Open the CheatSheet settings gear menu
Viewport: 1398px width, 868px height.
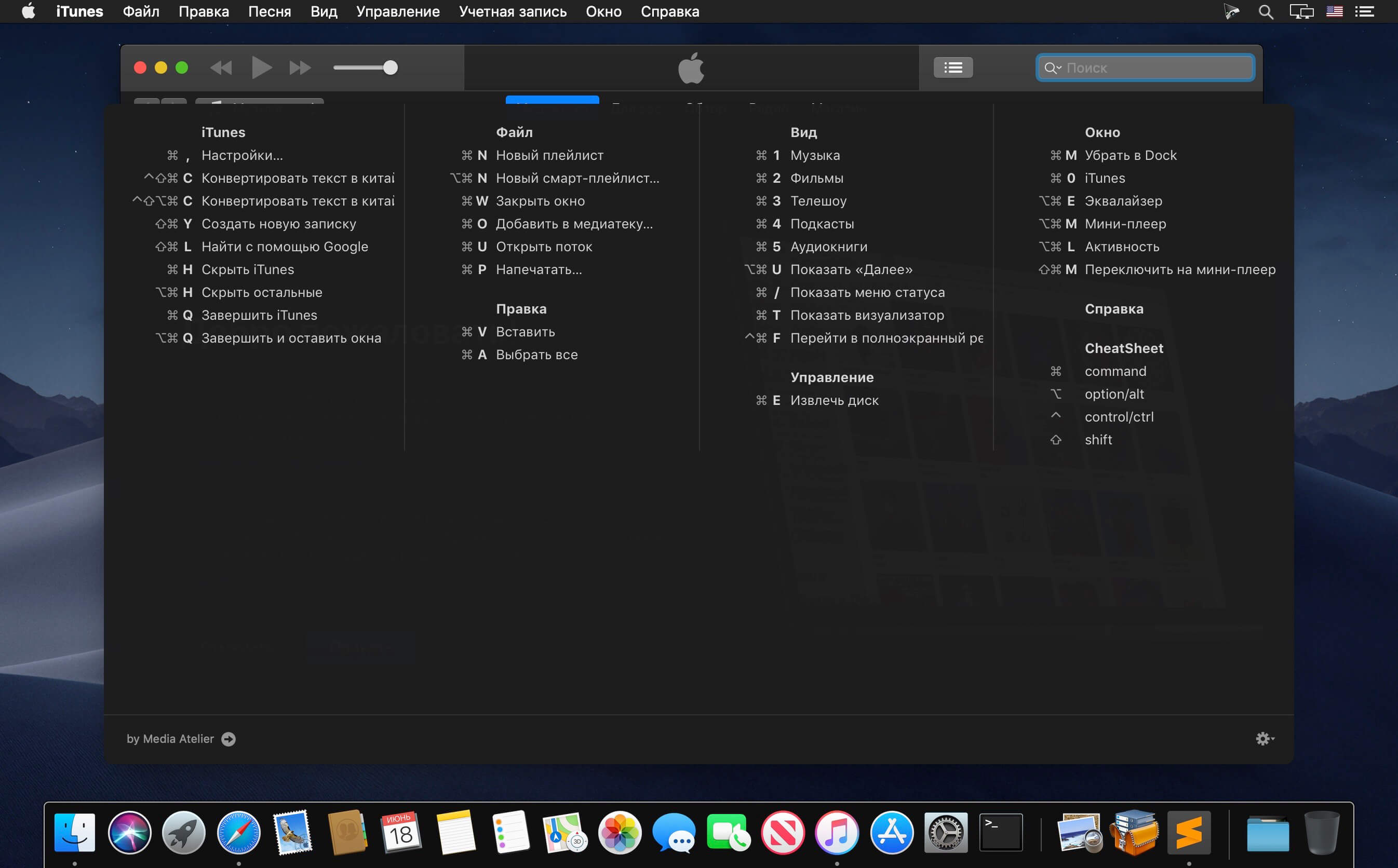pyautogui.click(x=1265, y=738)
